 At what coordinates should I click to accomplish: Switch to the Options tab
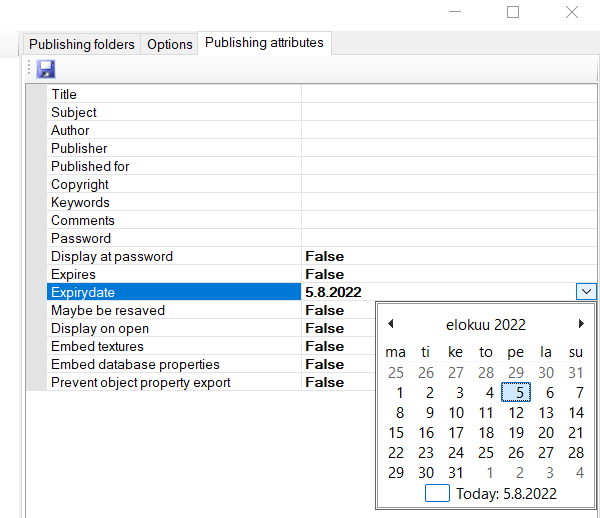(x=169, y=44)
